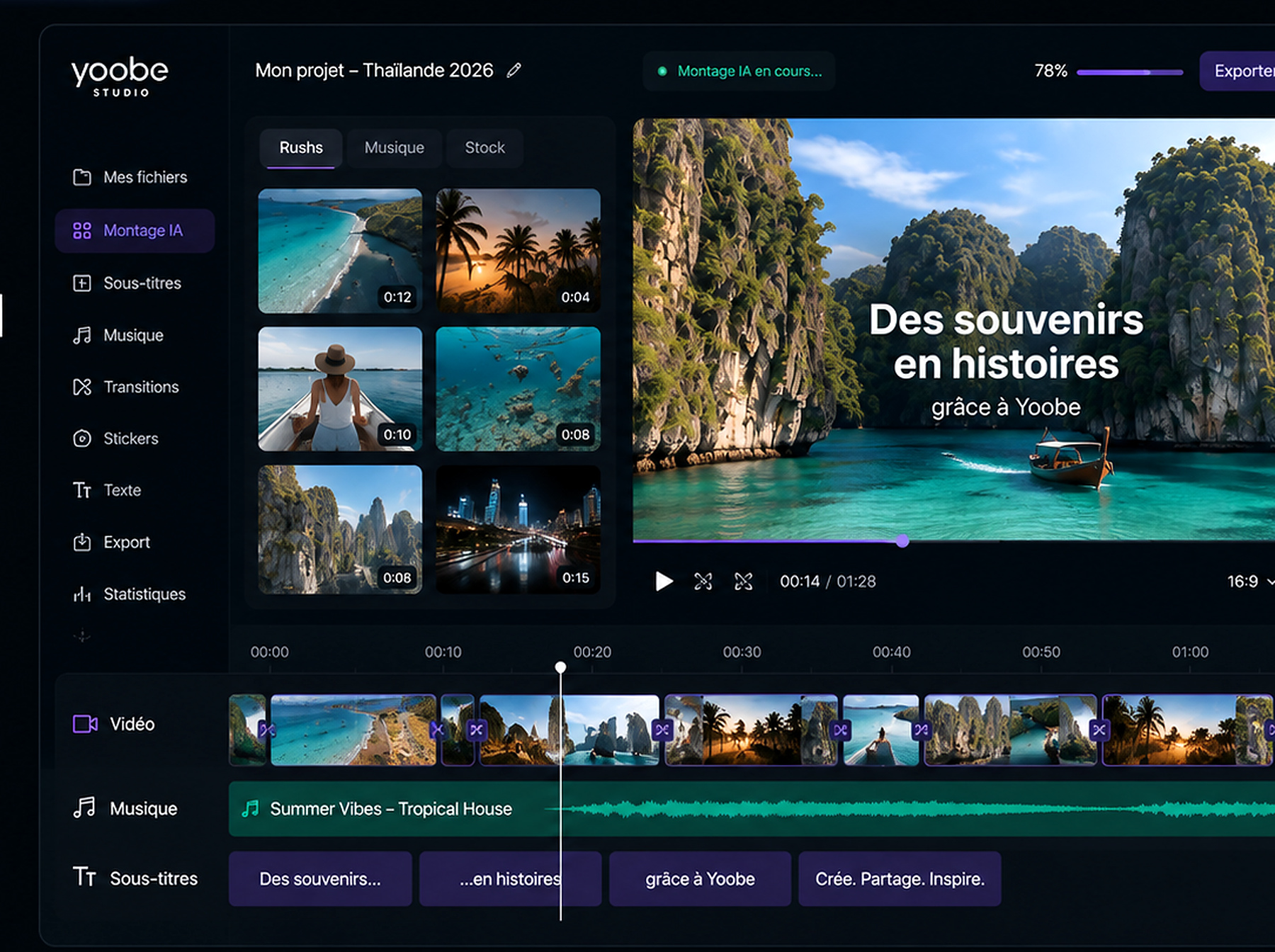Select the palm sunset clip after 00:30
The image size is (1275, 952).
tap(751, 730)
